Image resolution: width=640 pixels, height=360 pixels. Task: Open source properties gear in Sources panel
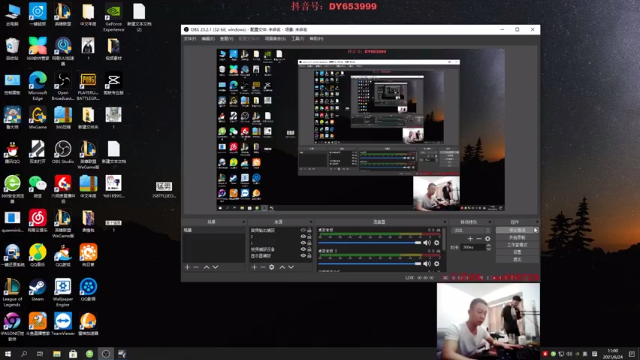[x=272, y=267]
